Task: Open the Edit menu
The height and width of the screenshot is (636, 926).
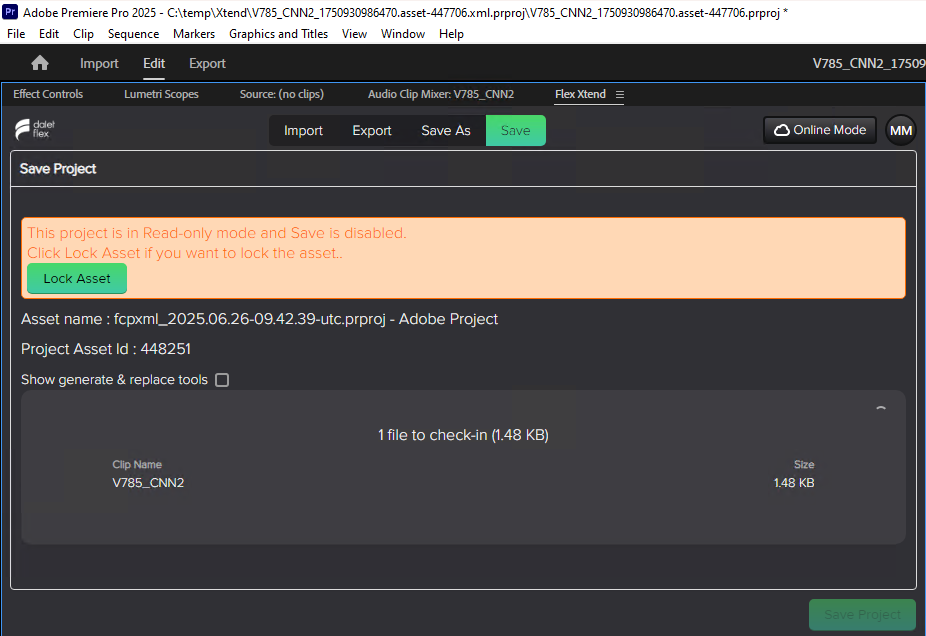Action: 48,34
